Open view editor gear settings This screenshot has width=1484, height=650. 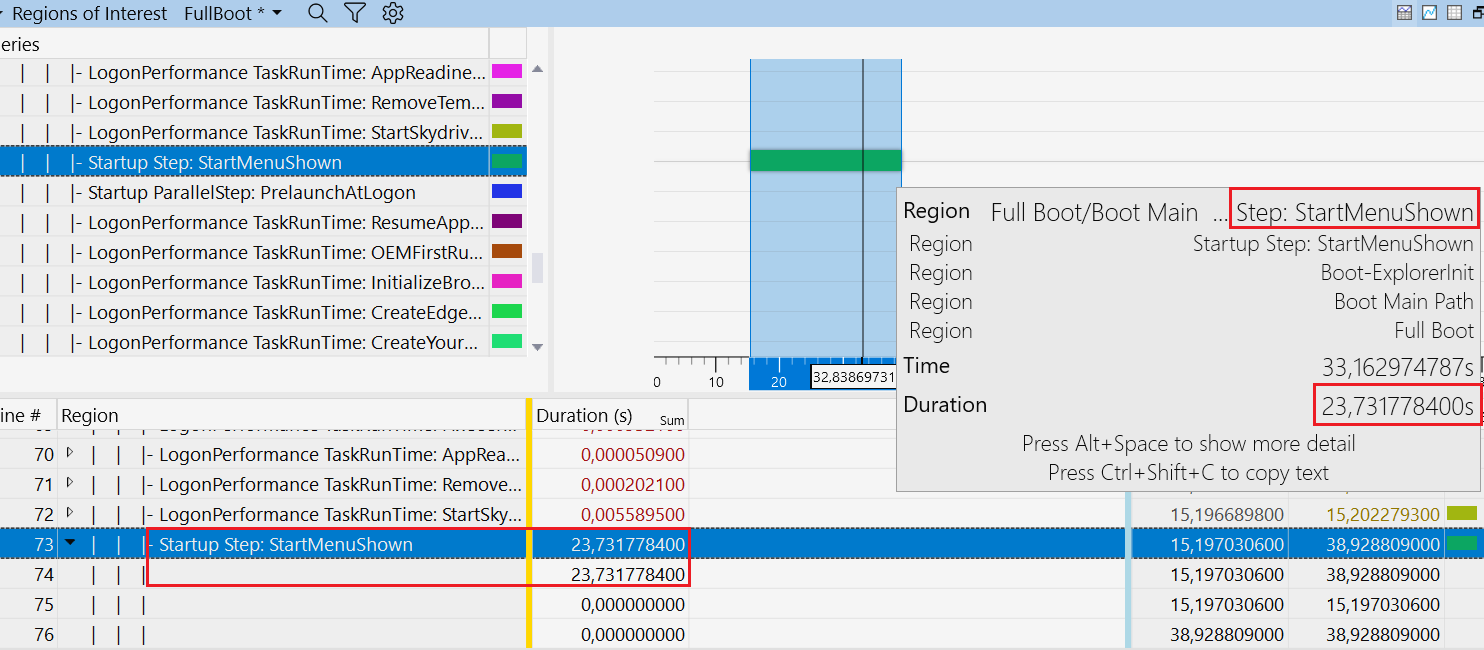tap(393, 13)
